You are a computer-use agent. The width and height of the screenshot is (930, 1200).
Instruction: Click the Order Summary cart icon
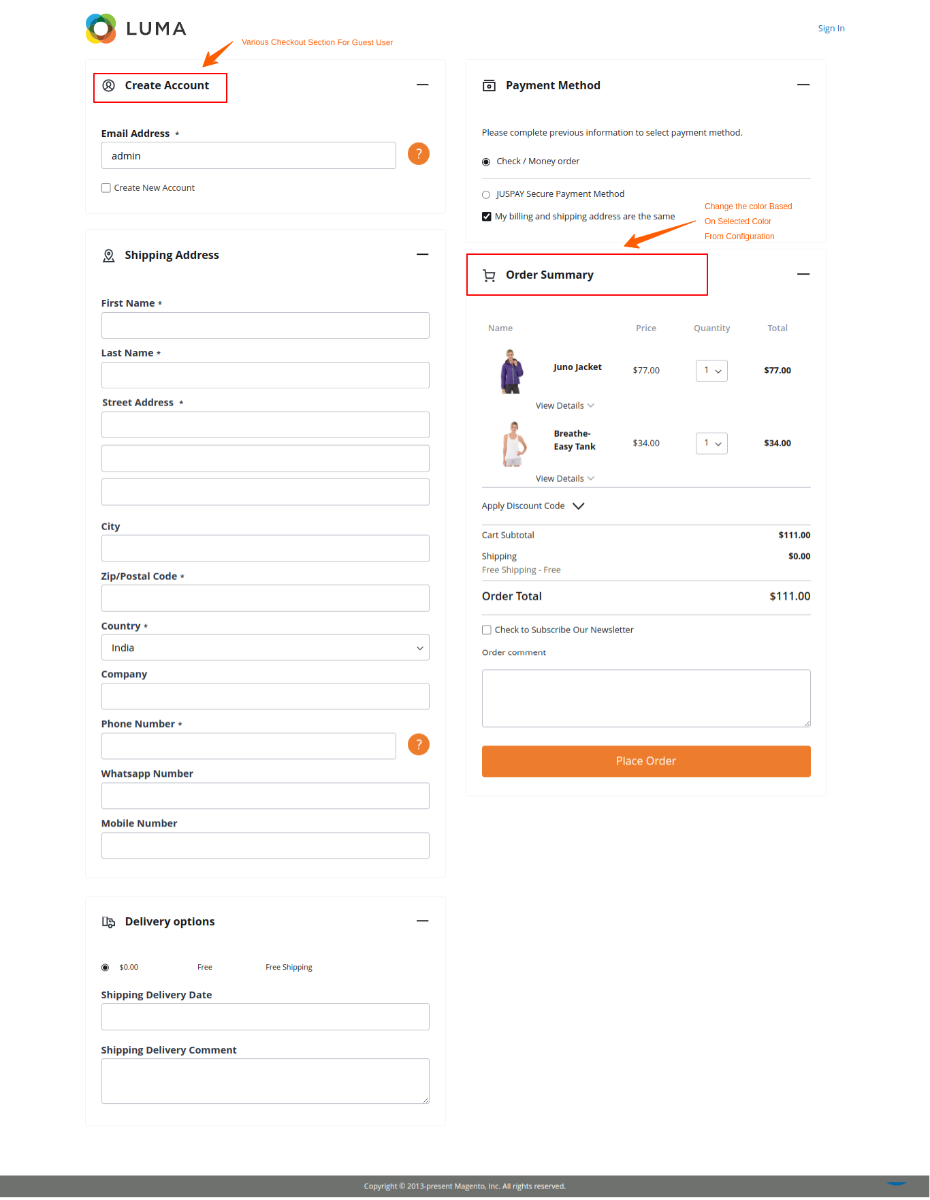489,274
